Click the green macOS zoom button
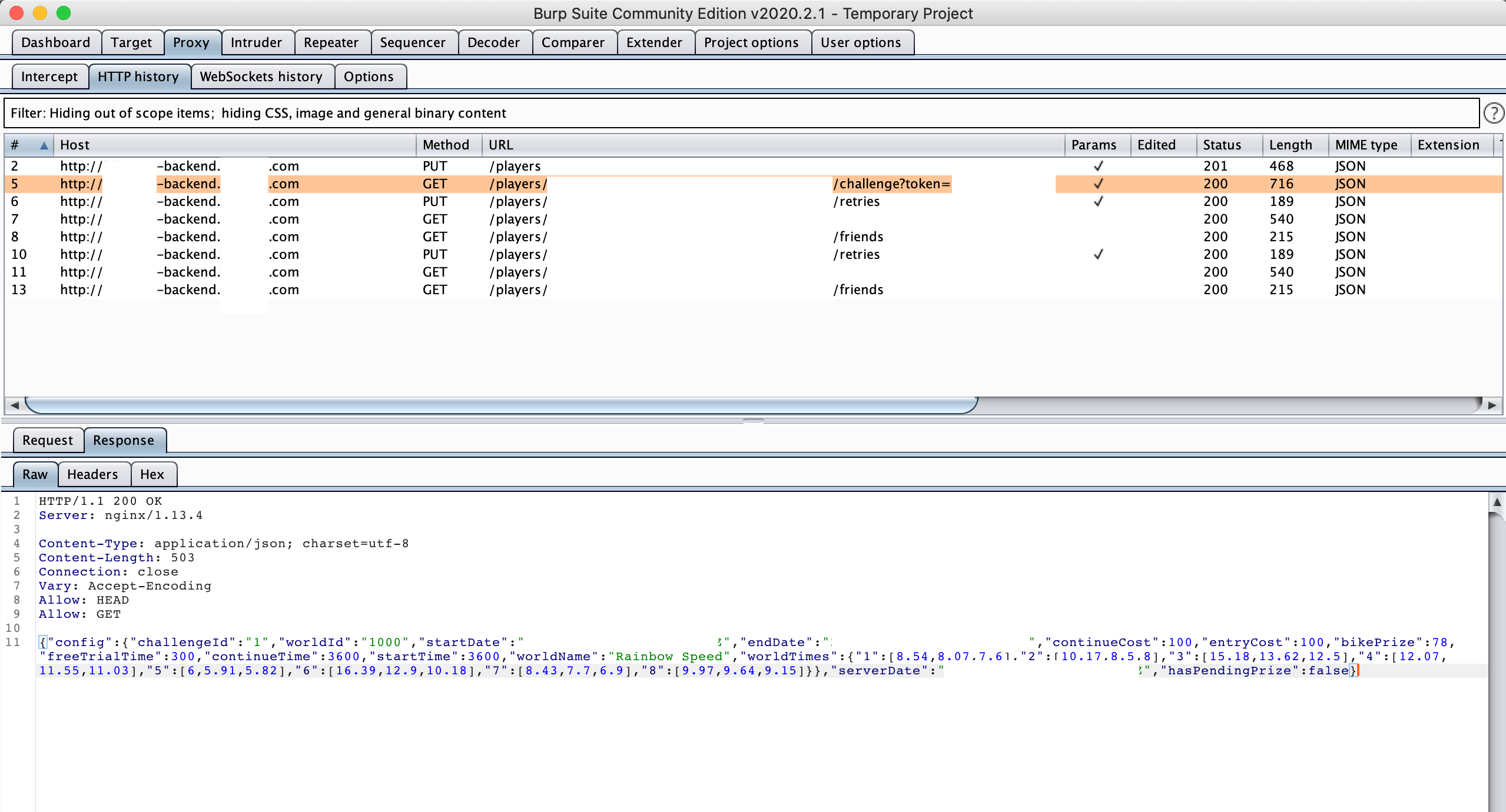 point(64,13)
